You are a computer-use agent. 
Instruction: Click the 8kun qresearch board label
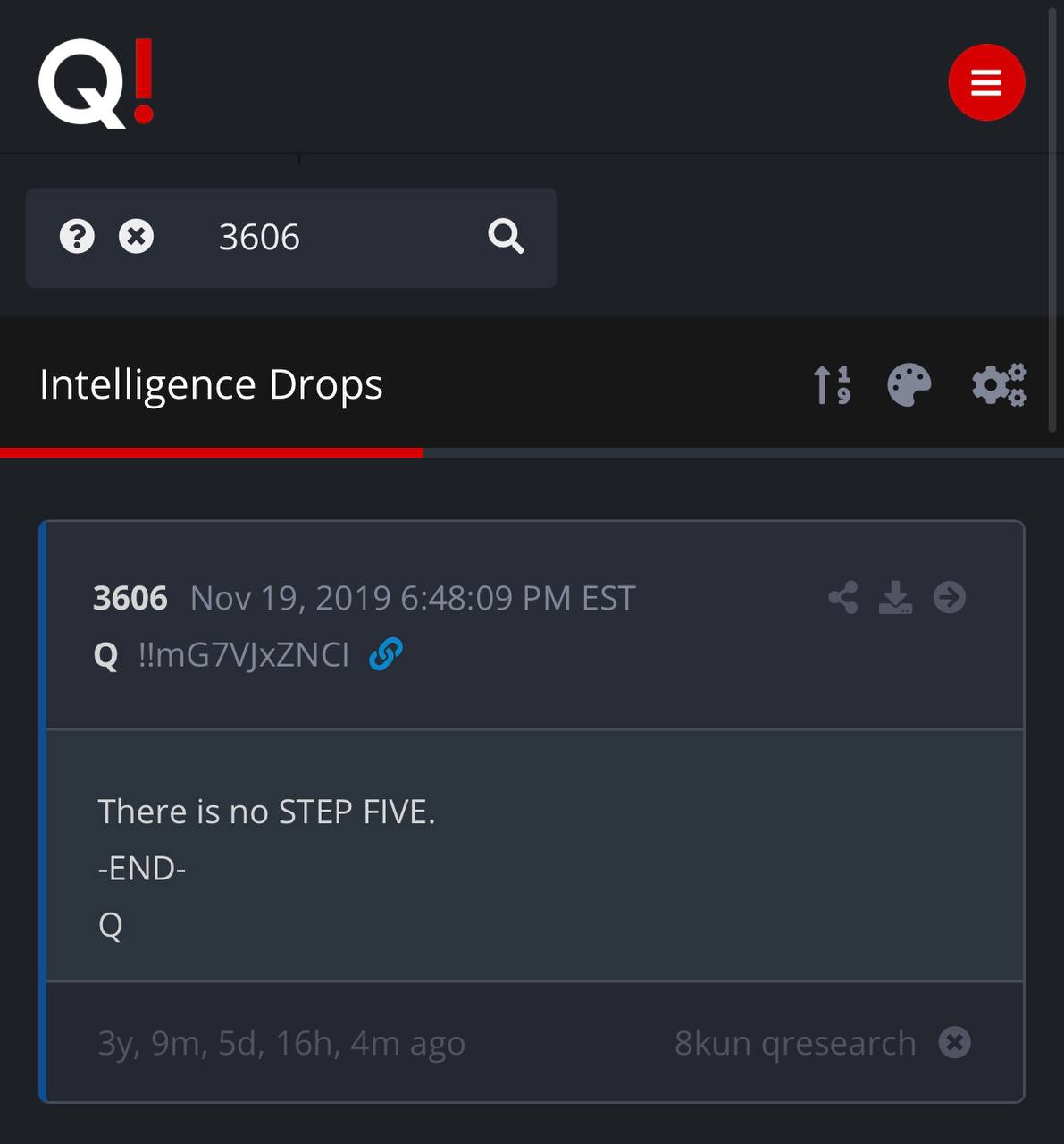[795, 1043]
